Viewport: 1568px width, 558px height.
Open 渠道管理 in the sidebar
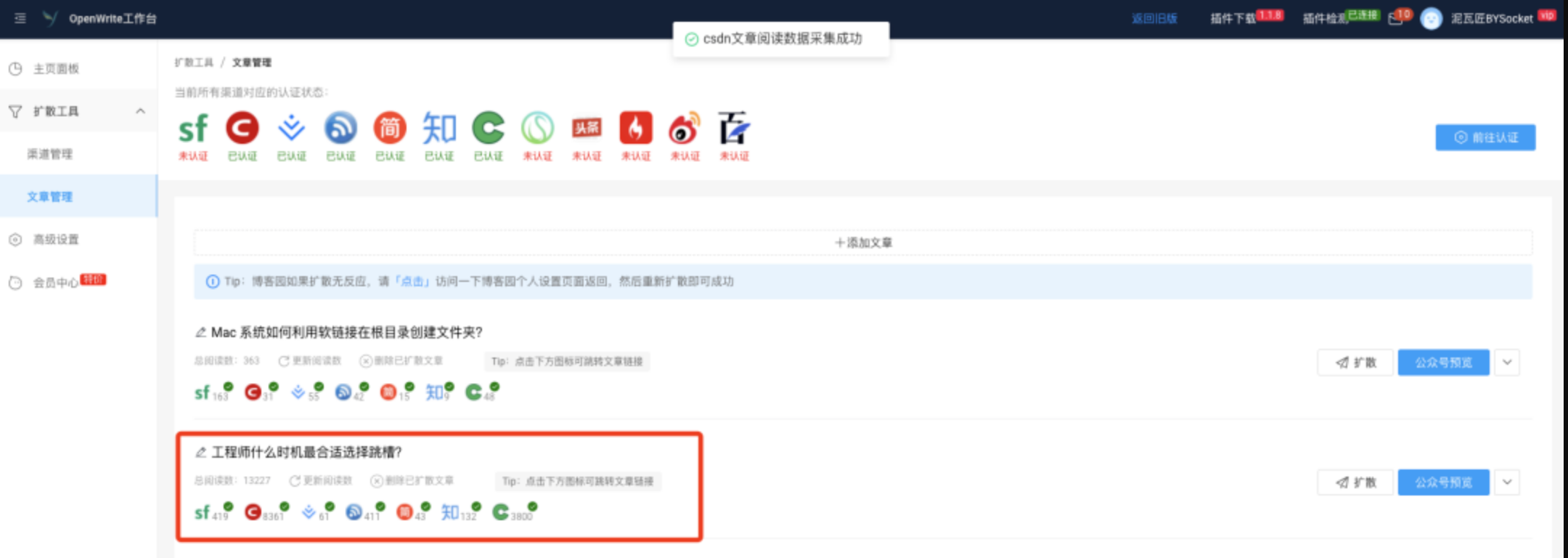pyautogui.click(x=50, y=154)
